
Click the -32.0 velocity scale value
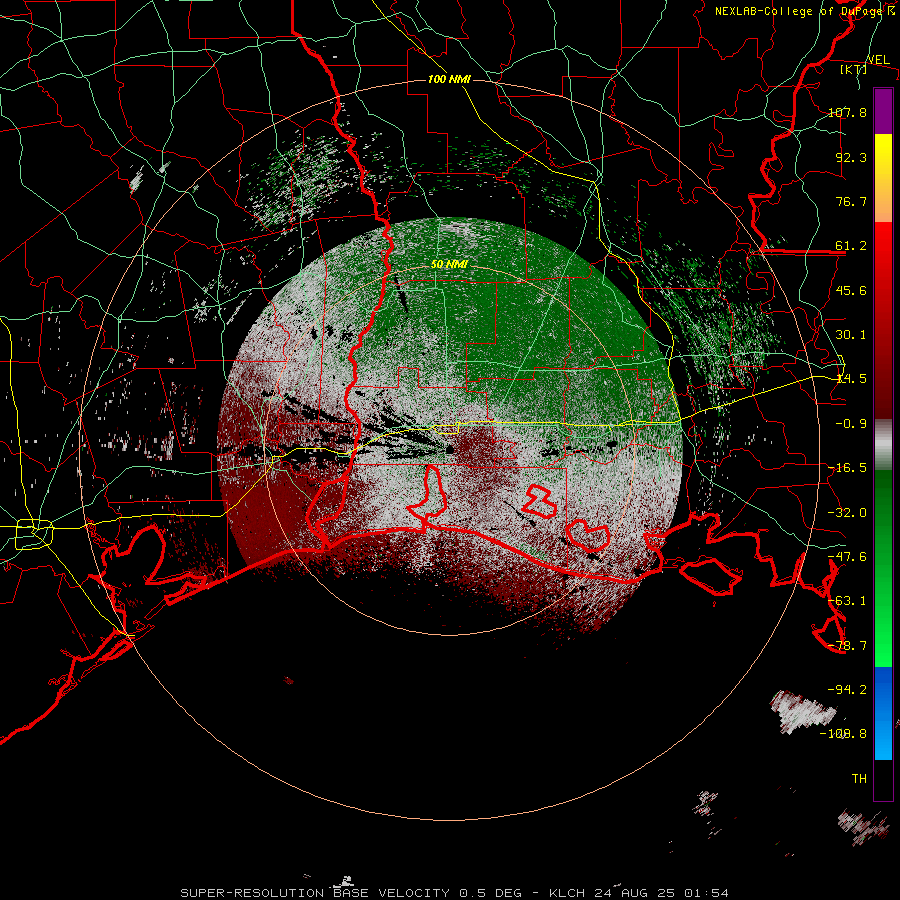[x=847, y=513]
